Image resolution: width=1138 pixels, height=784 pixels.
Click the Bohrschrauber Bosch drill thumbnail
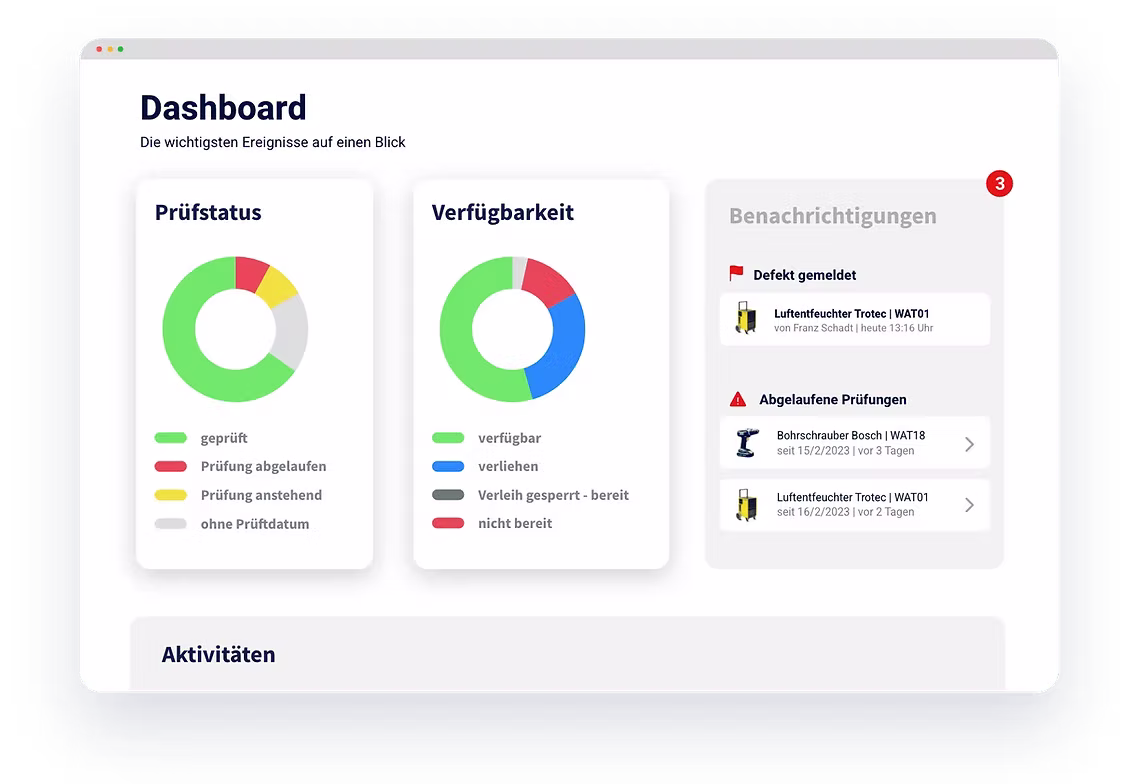coord(747,442)
